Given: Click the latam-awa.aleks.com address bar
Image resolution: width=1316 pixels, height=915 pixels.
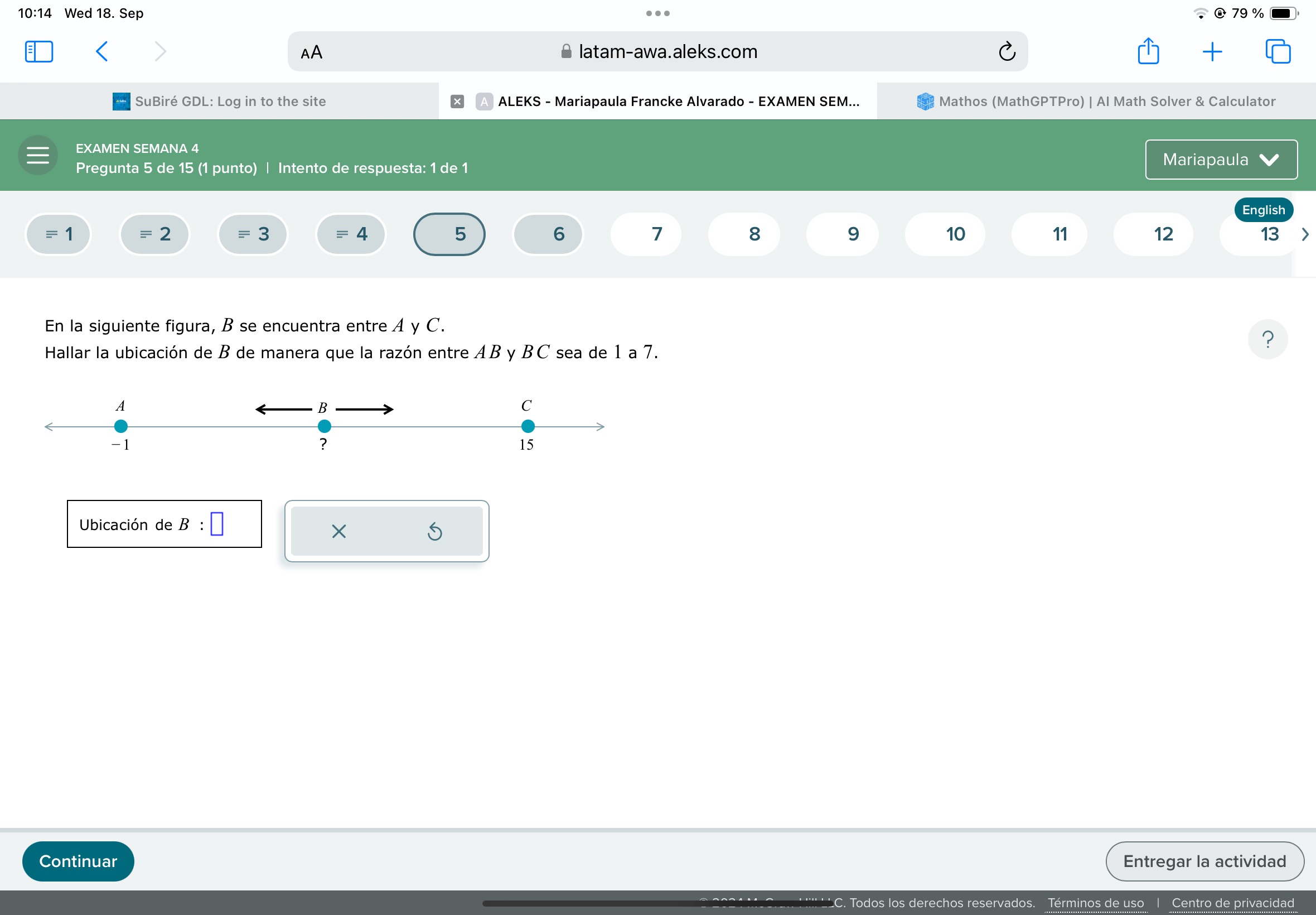Looking at the screenshot, I should (657, 51).
